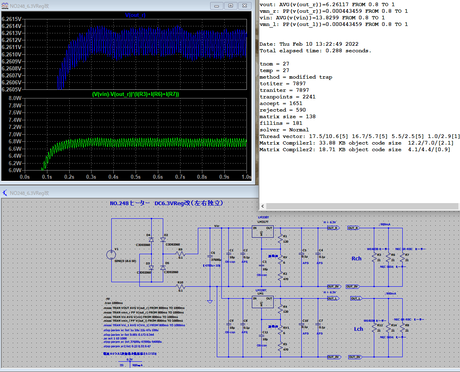
Task: Click the log window scroll-left arrow
Action: point(263,206)
